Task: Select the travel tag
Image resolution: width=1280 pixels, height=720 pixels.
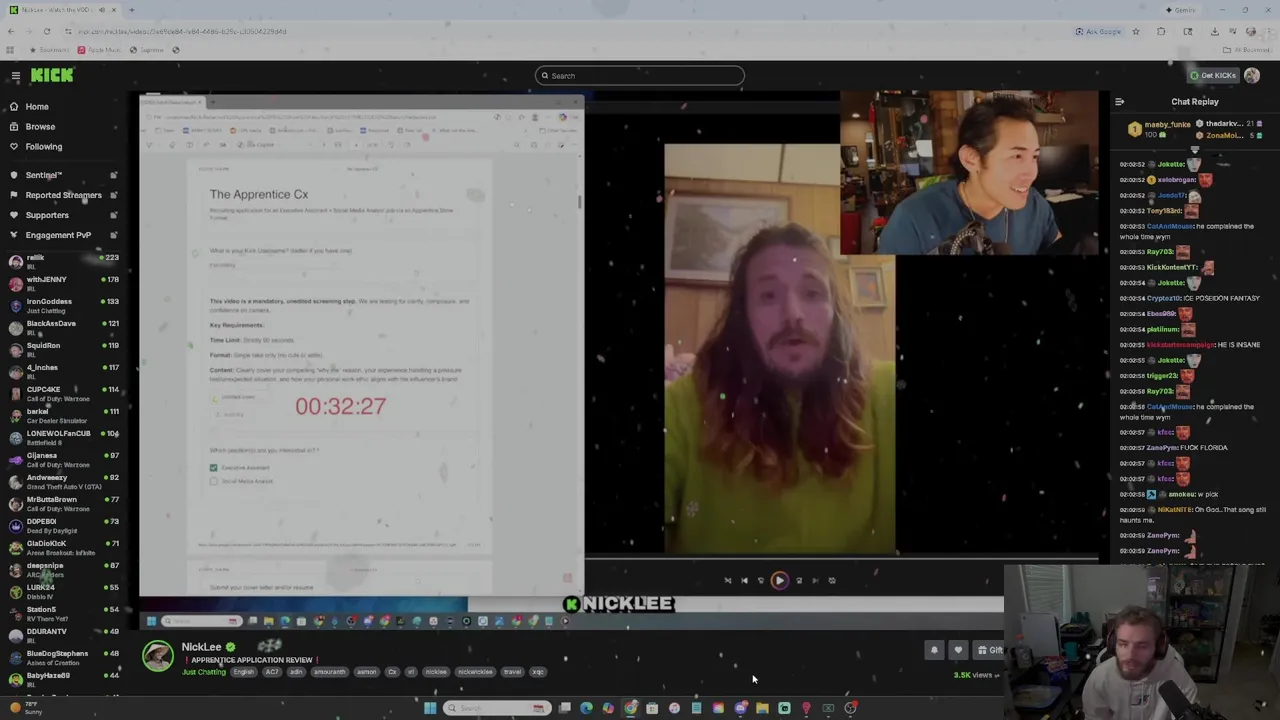Action: [x=512, y=672]
